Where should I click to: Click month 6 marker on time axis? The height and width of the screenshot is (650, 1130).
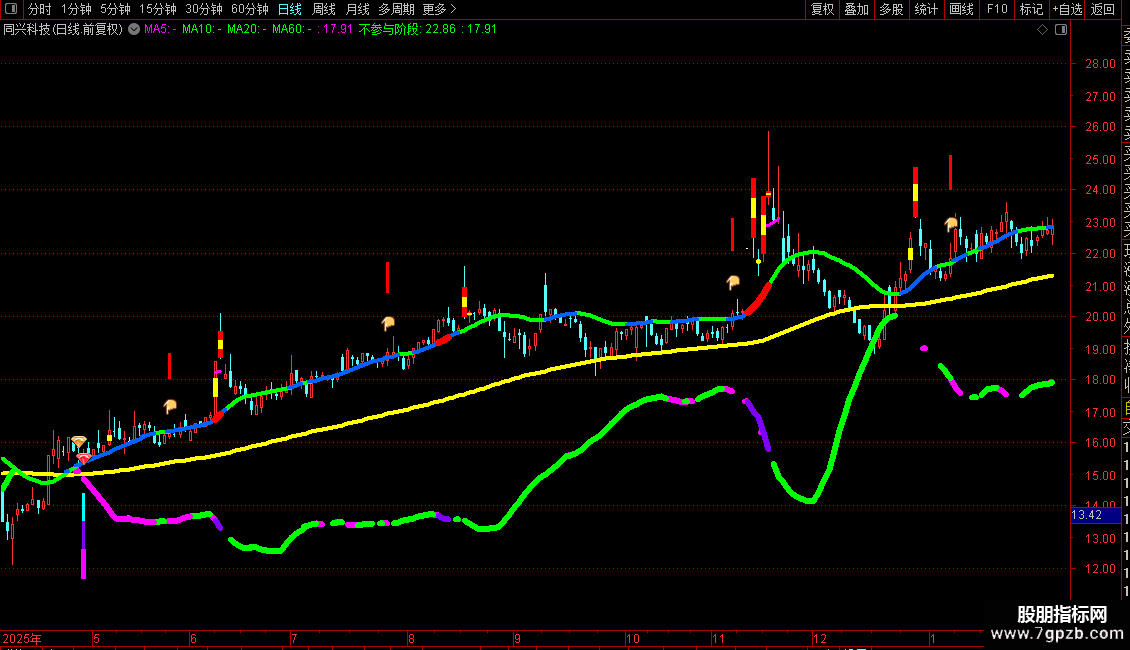coord(193,639)
